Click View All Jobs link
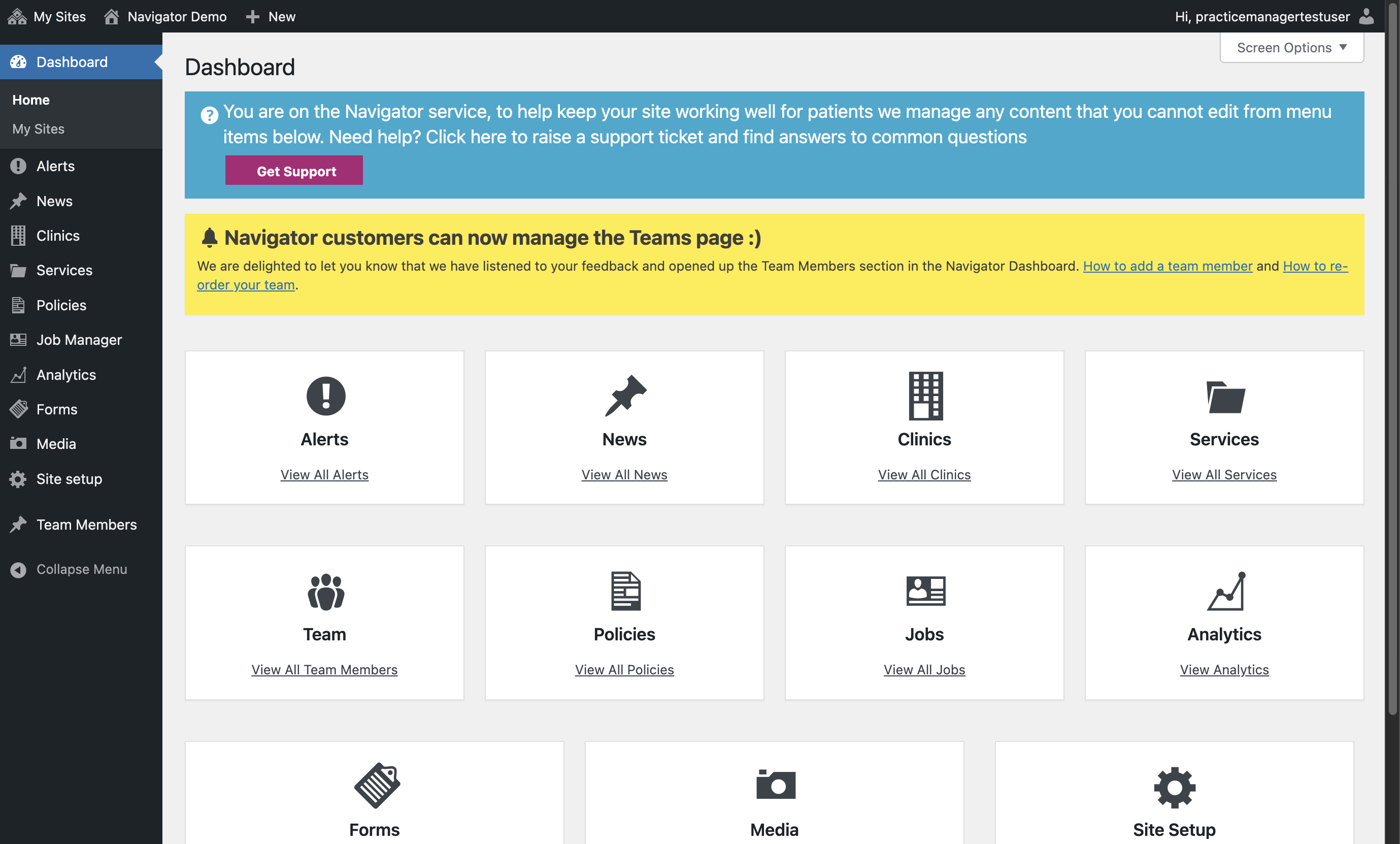This screenshot has height=844, width=1400. click(924, 669)
